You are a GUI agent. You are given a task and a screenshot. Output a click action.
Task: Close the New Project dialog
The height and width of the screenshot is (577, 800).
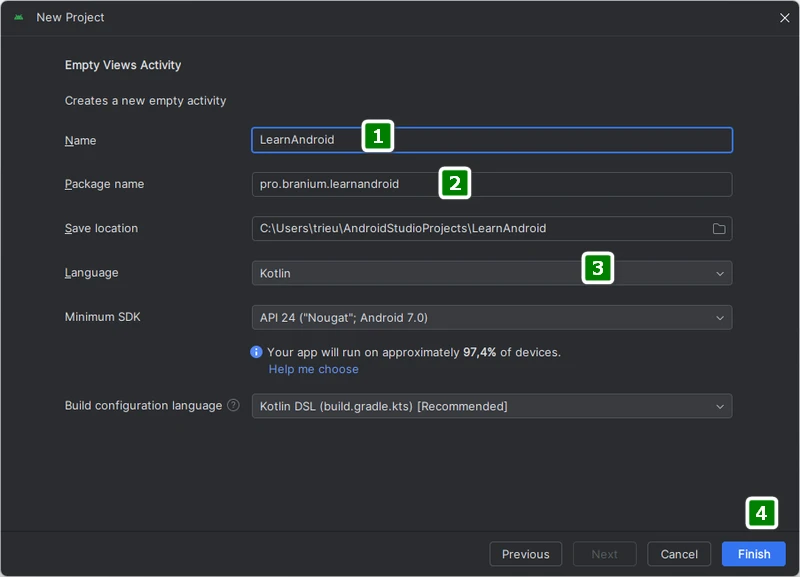coord(784,18)
